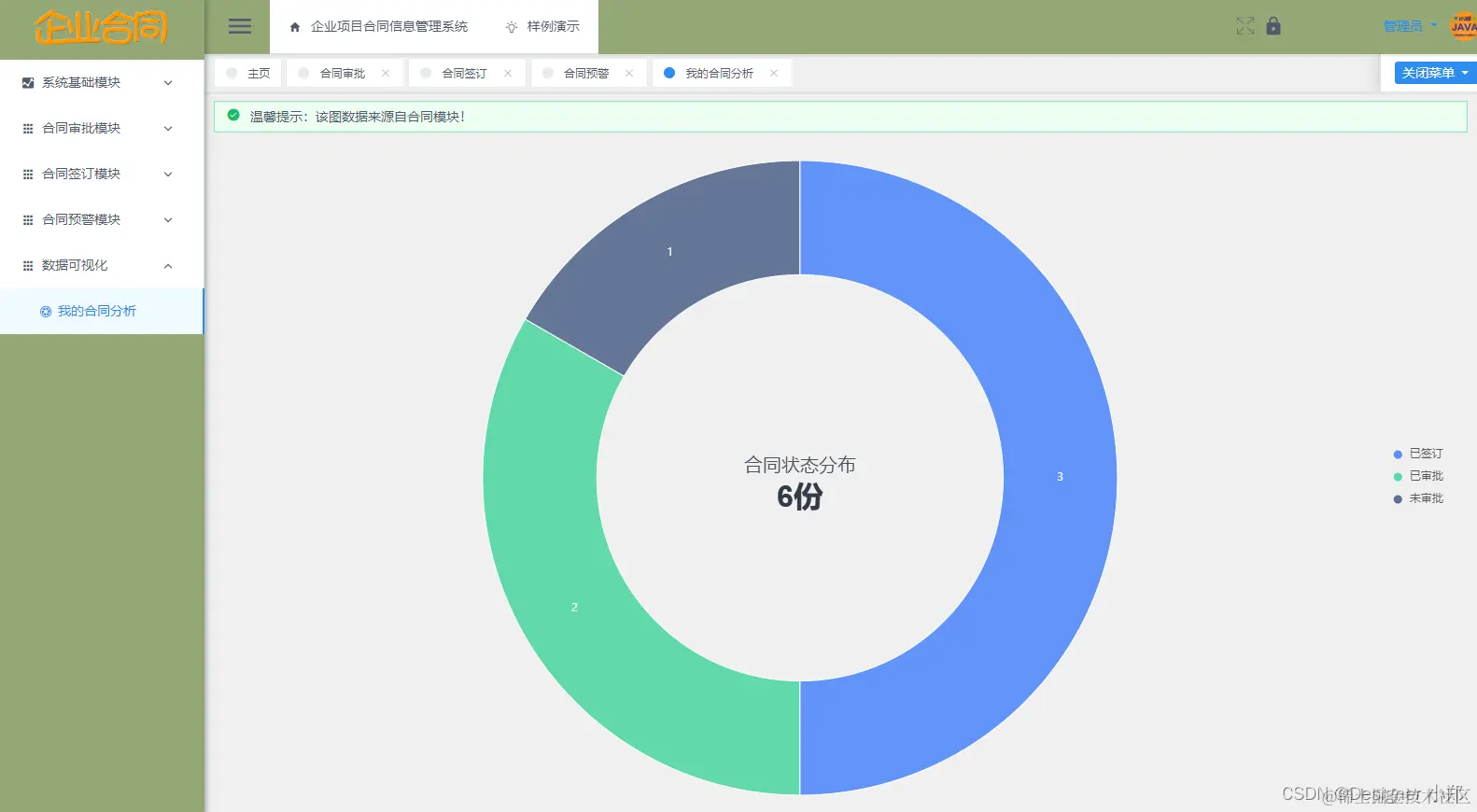Image resolution: width=1477 pixels, height=812 pixels.
Task: Click the 合同审批模块 grid icon
Action: [x=28, y=129]
